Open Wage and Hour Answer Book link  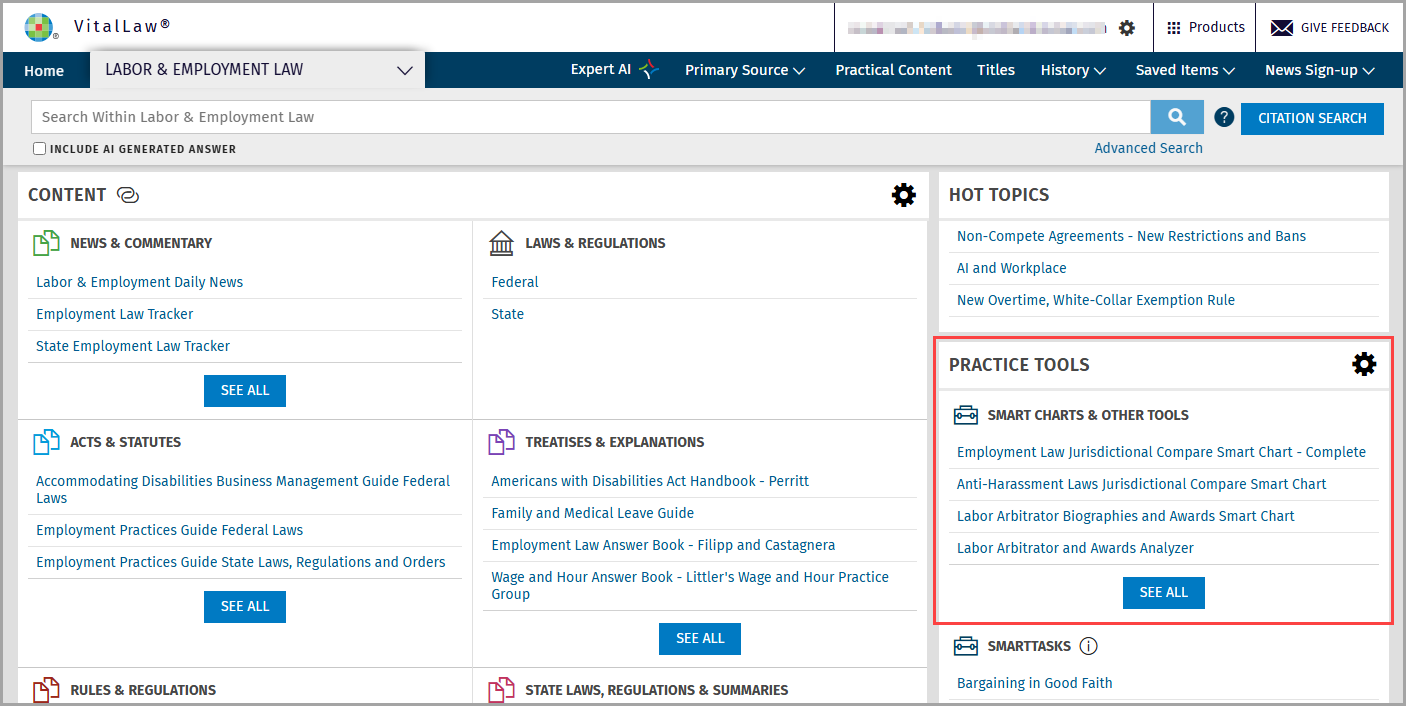point(690,585)
